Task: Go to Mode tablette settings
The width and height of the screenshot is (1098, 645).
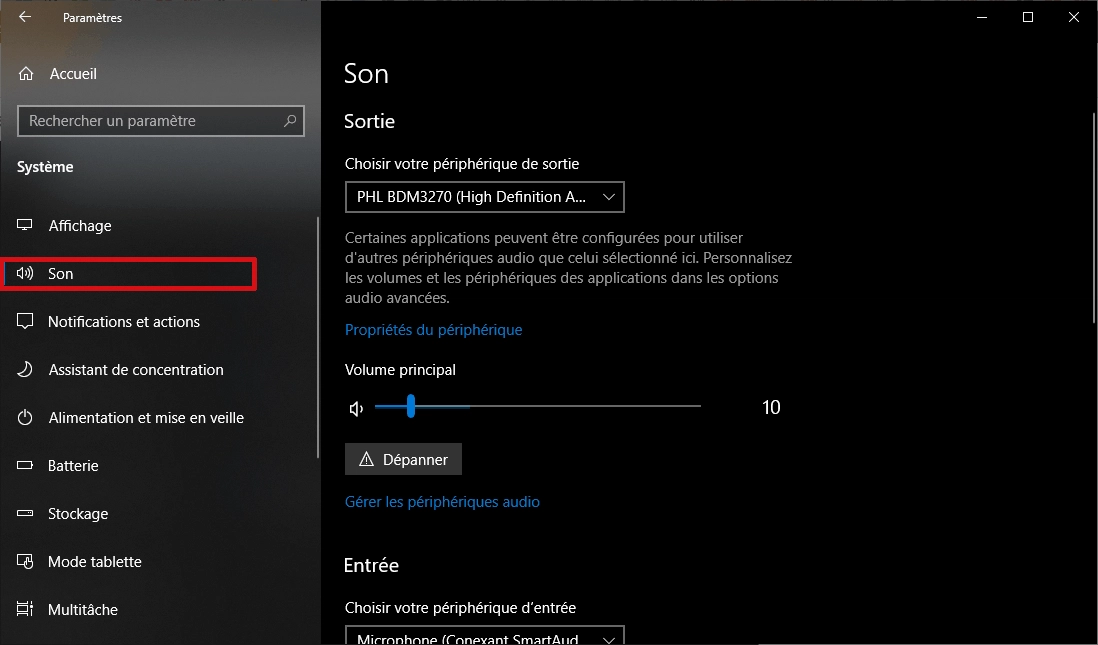Action: pos(94,562)
